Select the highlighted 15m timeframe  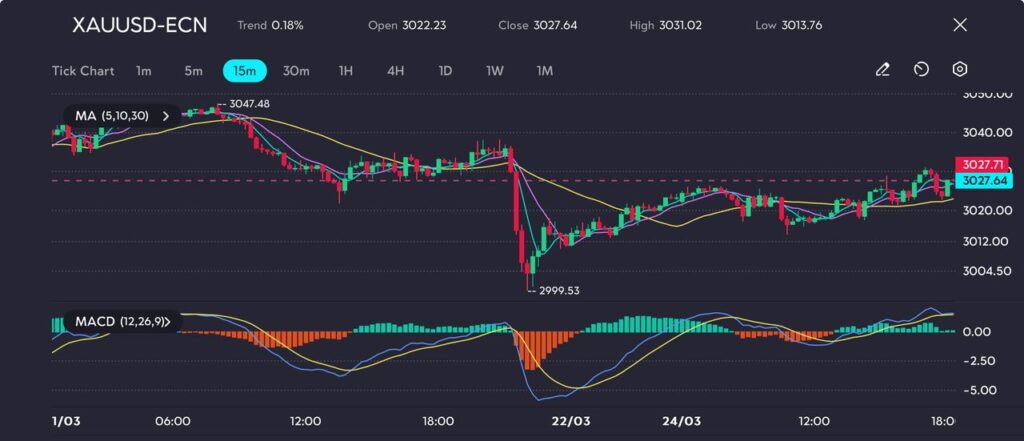click(245, 71)
